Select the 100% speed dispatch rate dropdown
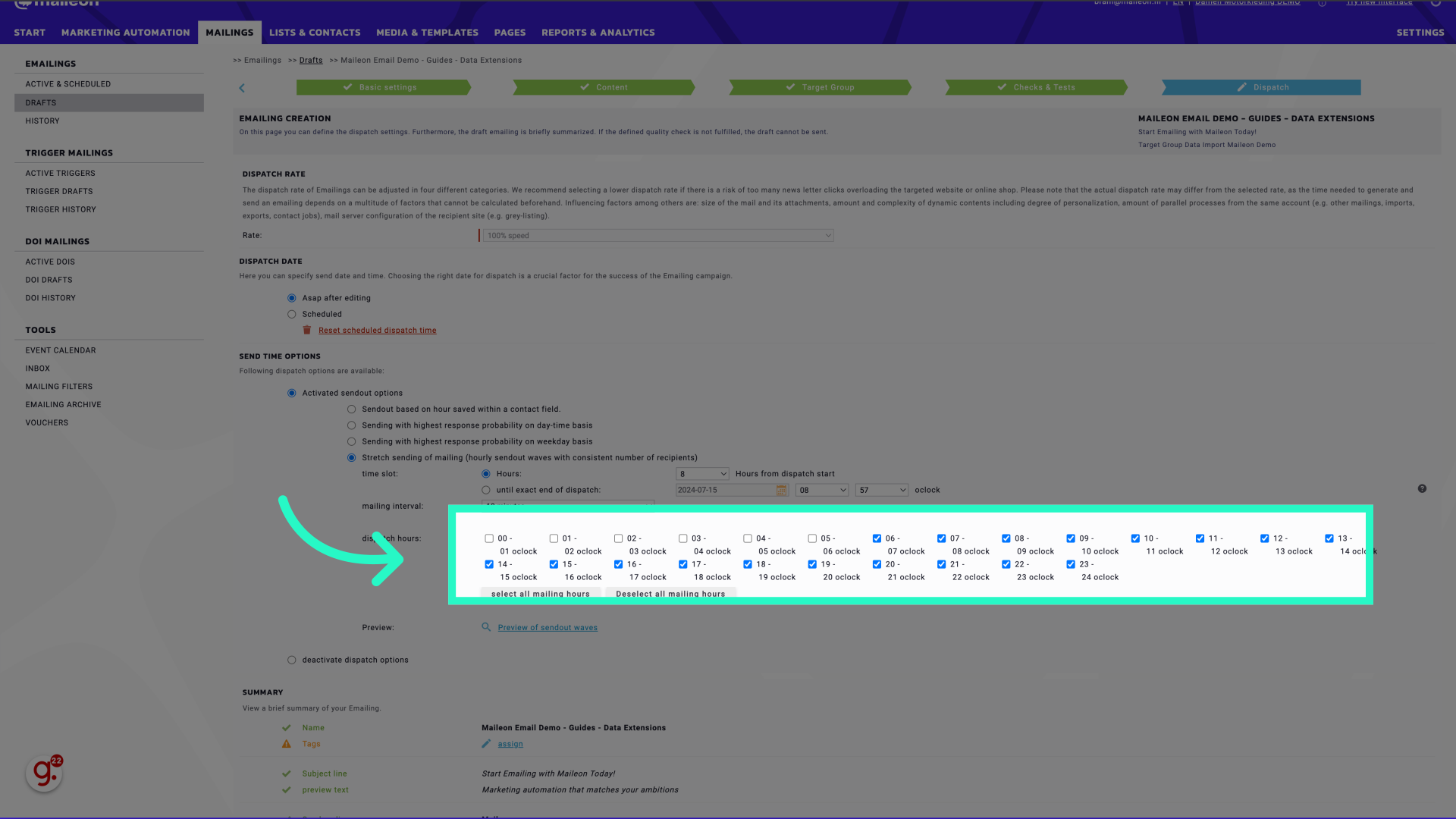 coord(657,235)
